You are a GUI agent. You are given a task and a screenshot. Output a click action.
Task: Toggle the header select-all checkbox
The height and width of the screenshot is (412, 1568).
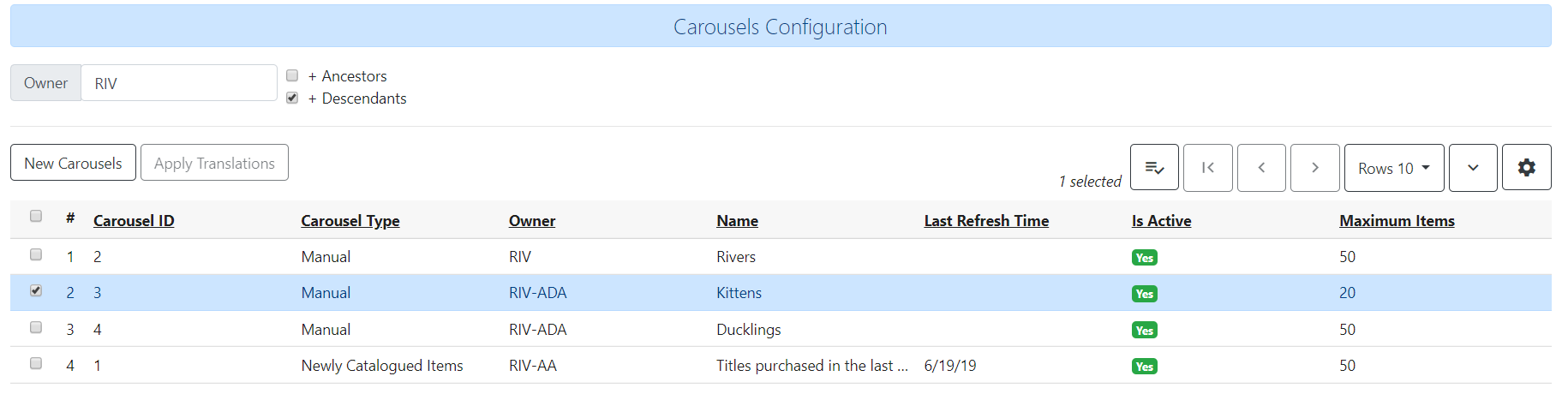pos(36,216)
